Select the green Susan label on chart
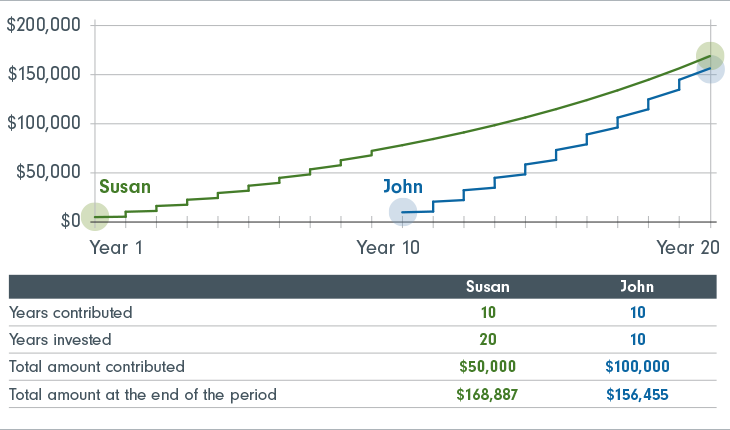Screen dimensions: 730x430 tap(125, 186)
